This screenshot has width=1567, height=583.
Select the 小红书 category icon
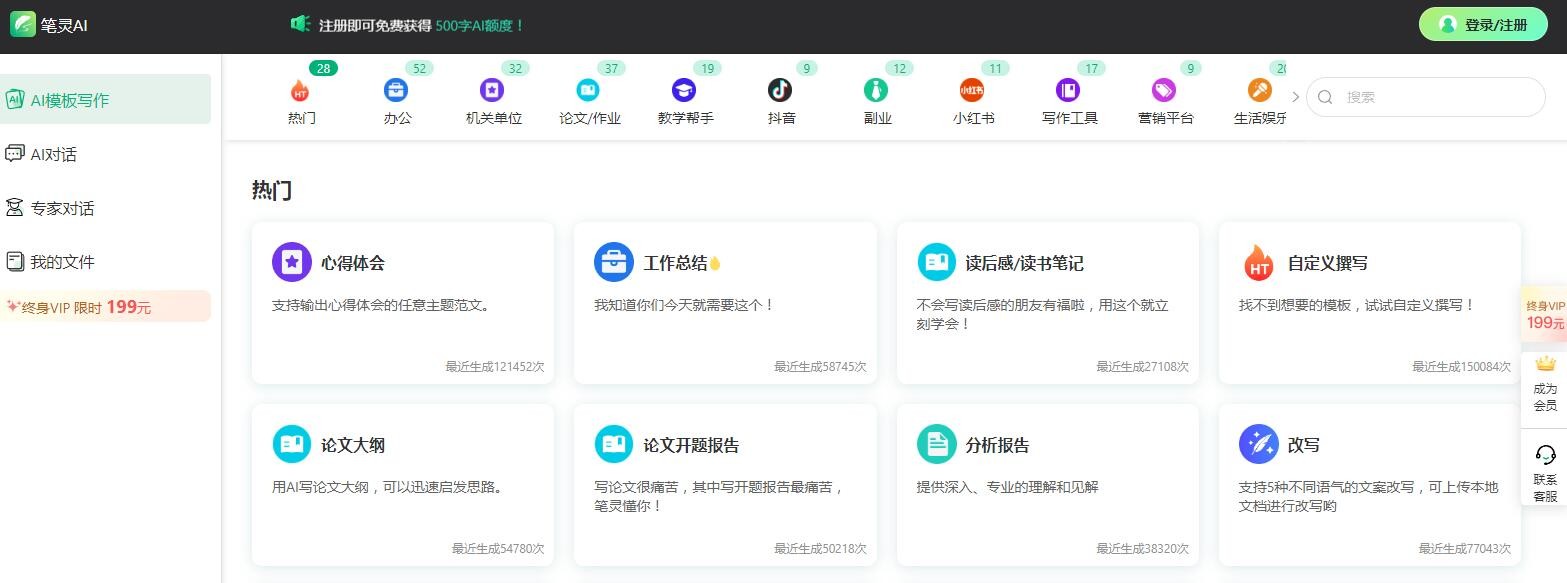972,90
